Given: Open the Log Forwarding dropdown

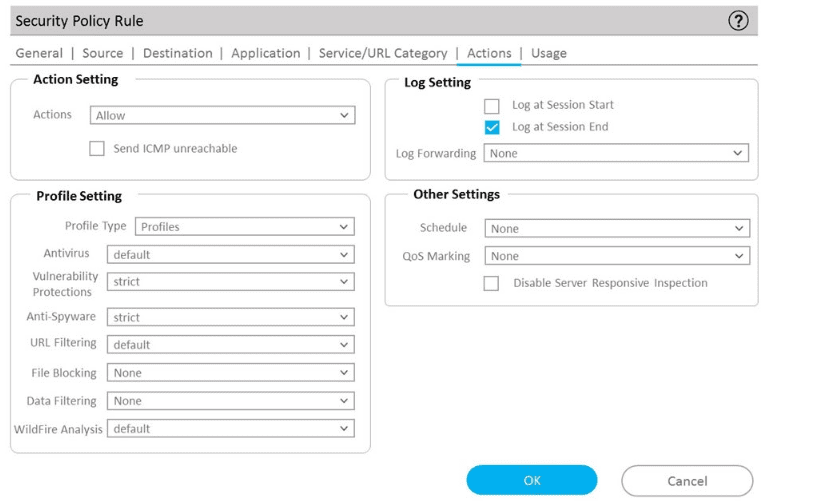Looking at the screenshot, I should coord(615,154).
